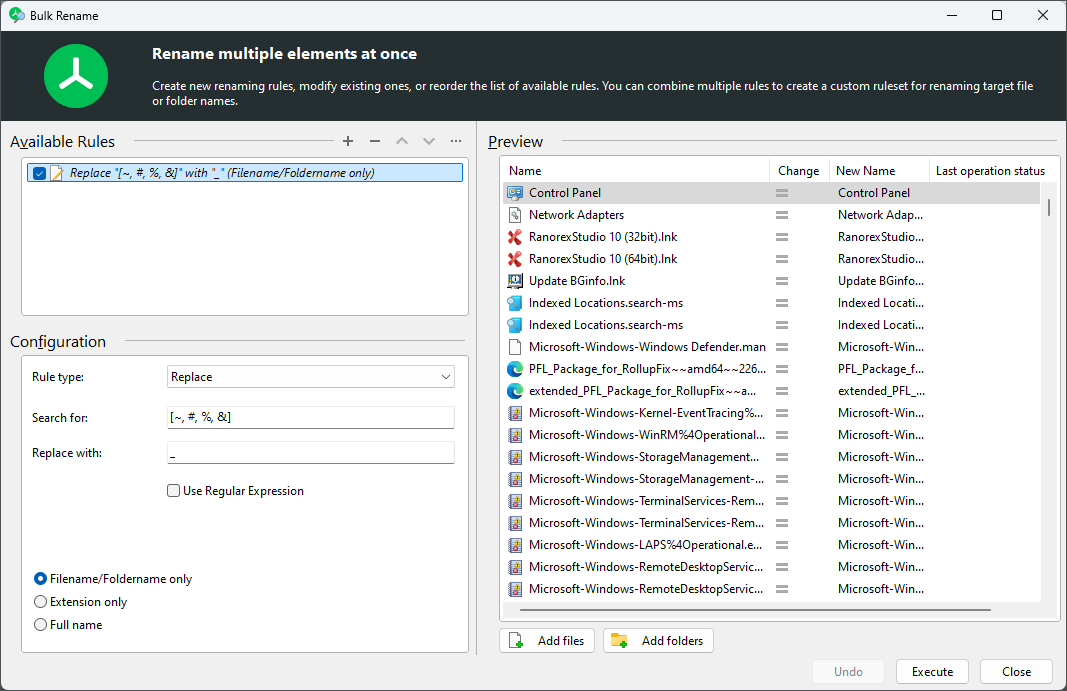Open the Rule type dropdown
The width and height of the screenshot is (1067, 691).
[x=311, y=376]
